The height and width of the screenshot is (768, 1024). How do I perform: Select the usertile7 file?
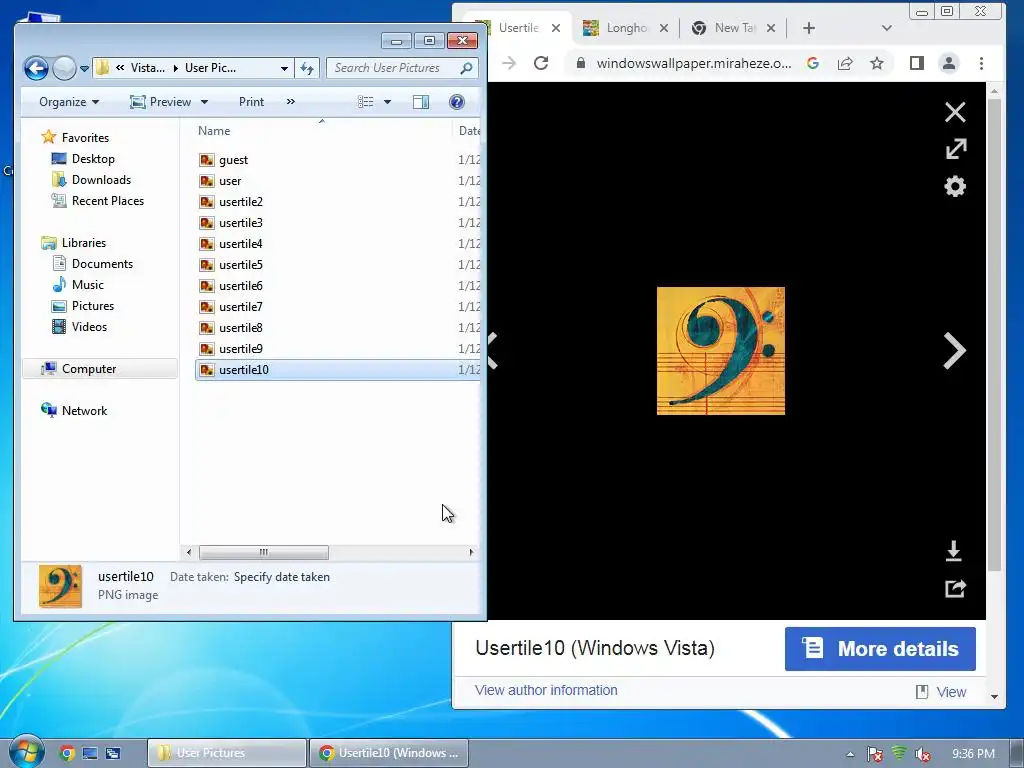241,307
